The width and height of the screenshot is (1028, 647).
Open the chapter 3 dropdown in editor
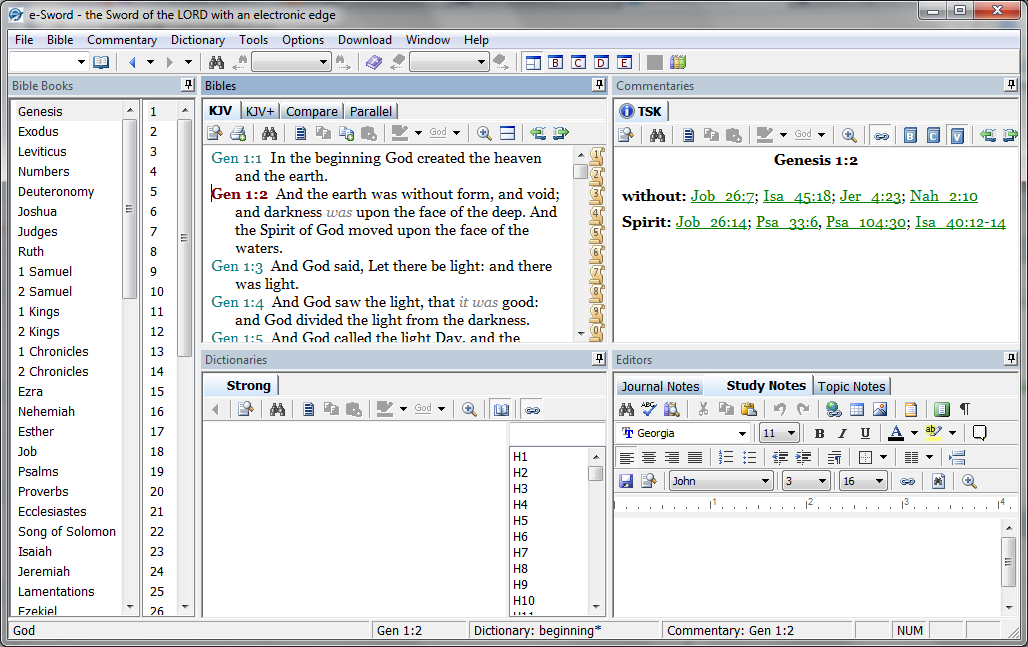click(806, 481)
